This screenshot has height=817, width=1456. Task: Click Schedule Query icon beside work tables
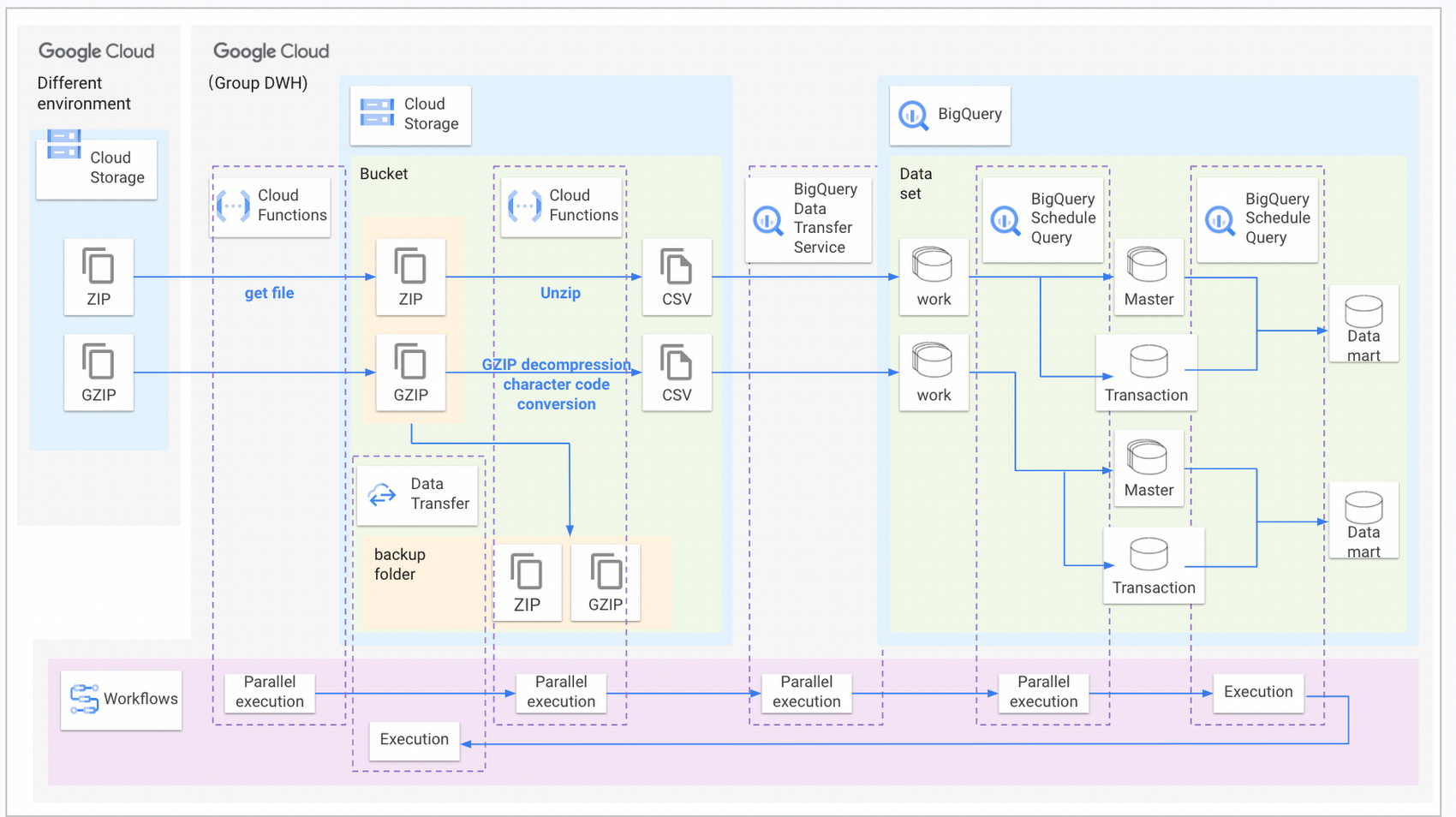coord(1005,221)
